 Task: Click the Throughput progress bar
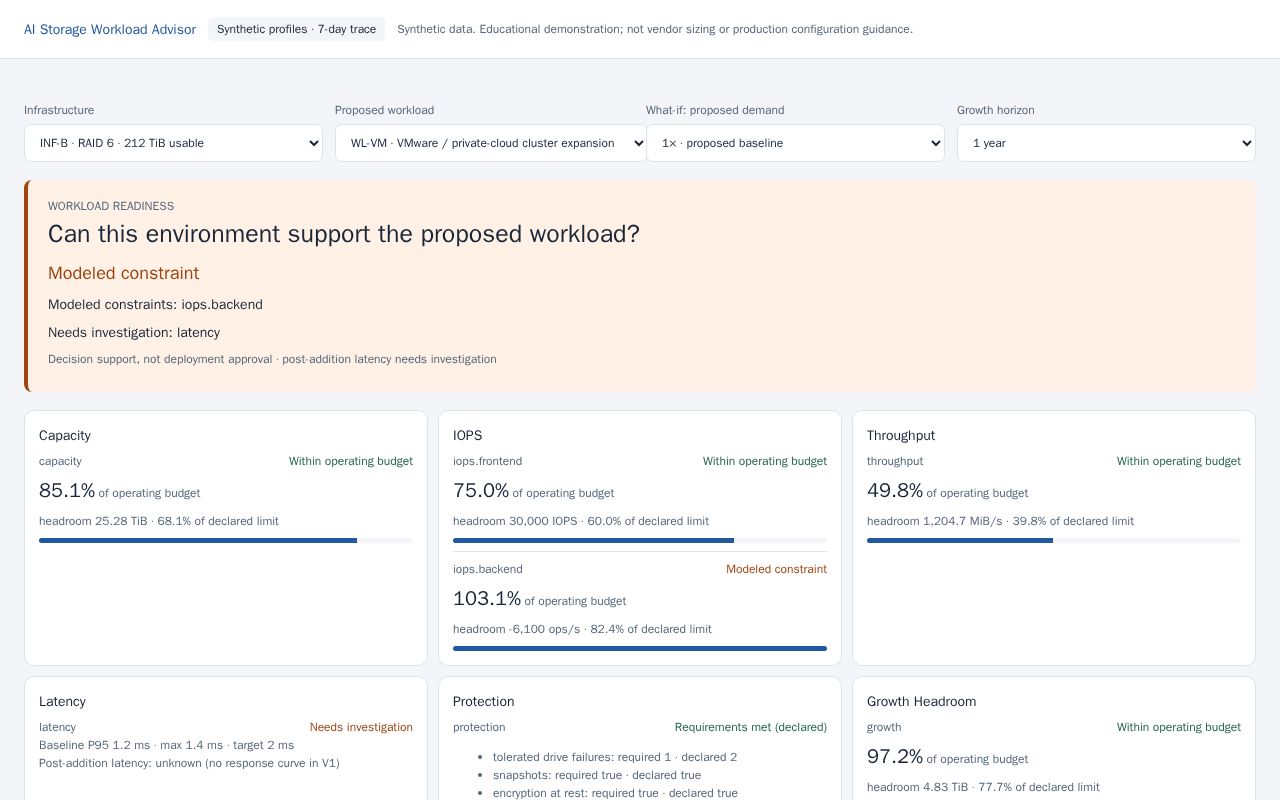(1054, 541)
